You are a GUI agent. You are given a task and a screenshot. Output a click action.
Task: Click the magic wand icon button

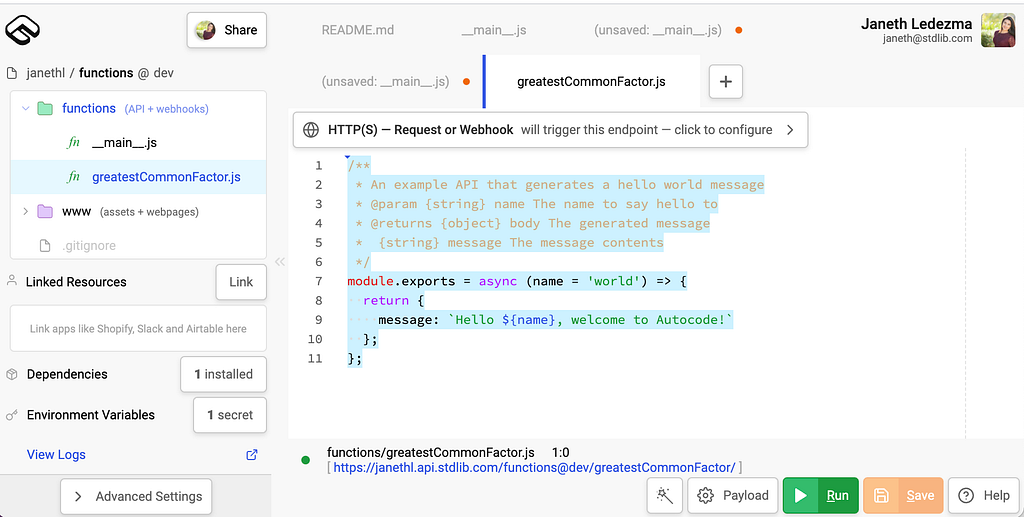665,495
